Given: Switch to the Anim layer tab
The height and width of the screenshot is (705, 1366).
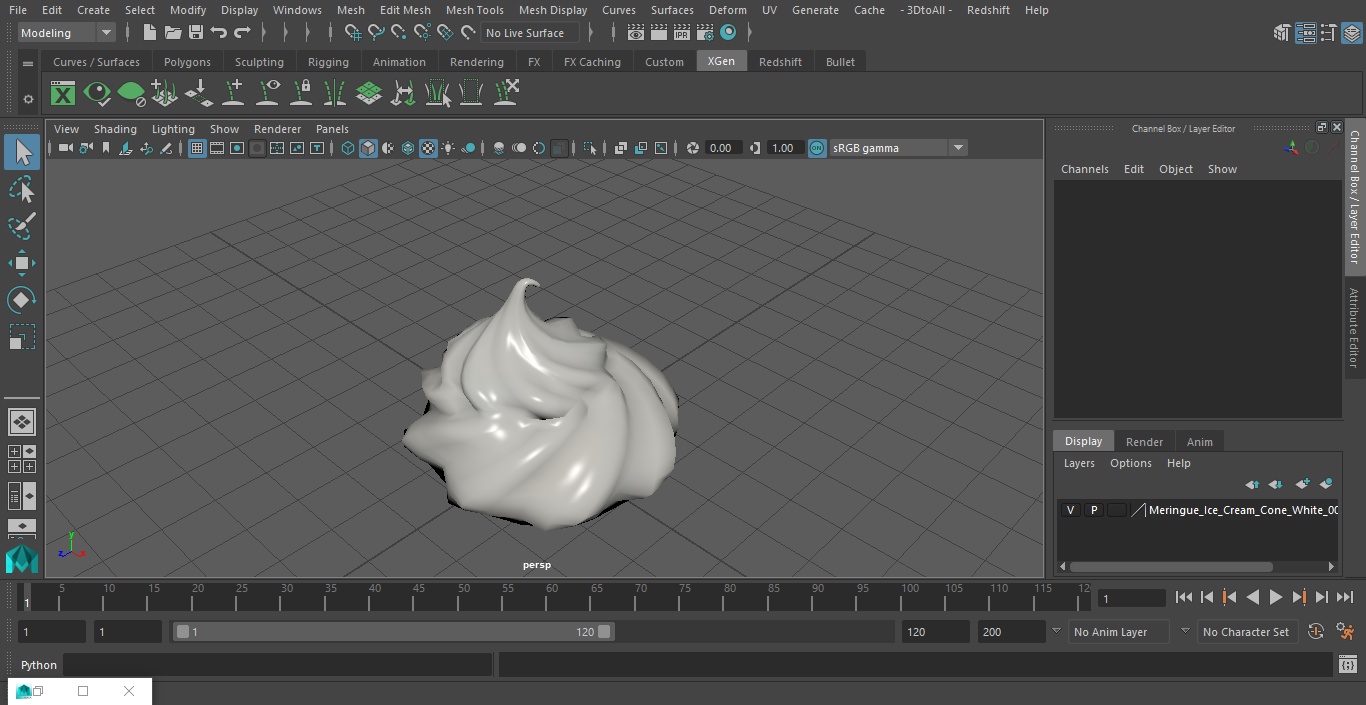Looking at the screenshot, I should click(1199, 442).
